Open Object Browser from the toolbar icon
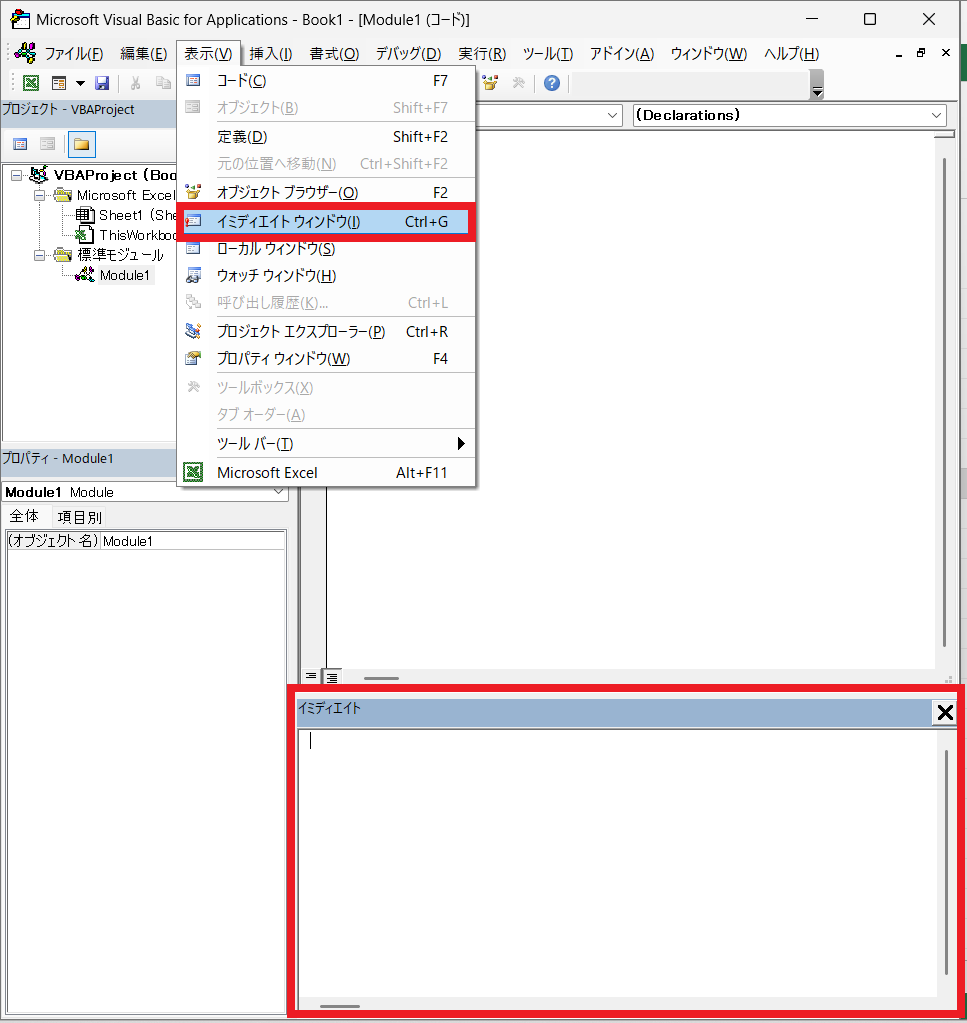967x1023 pixels. click(x=490, y=83)
